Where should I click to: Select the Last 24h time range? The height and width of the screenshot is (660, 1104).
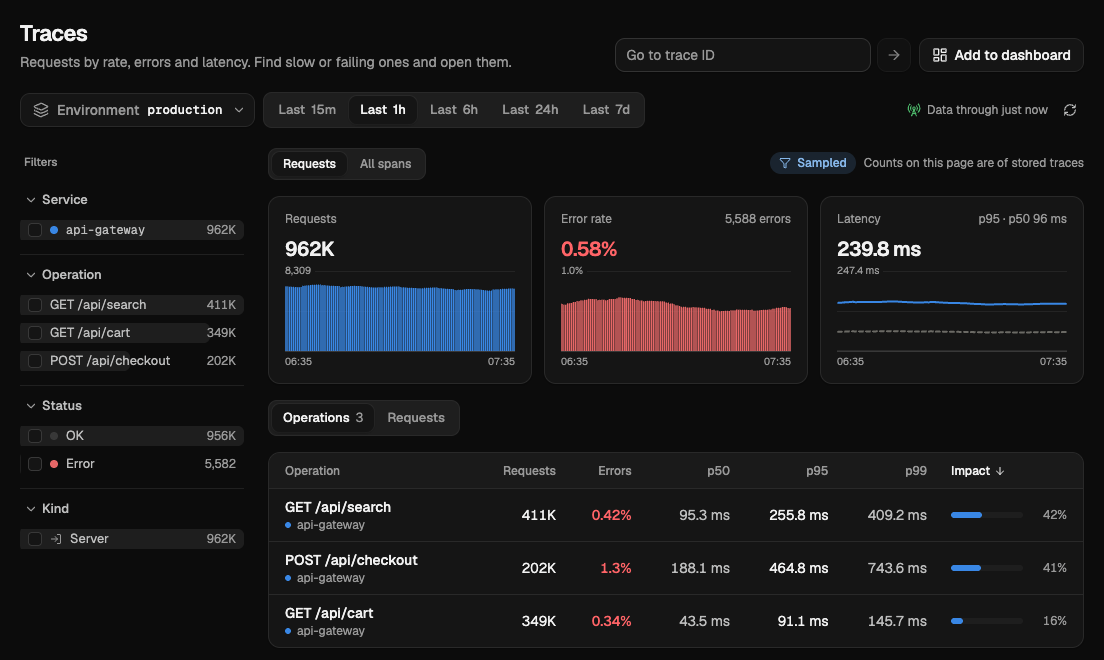tap(530, 110)
